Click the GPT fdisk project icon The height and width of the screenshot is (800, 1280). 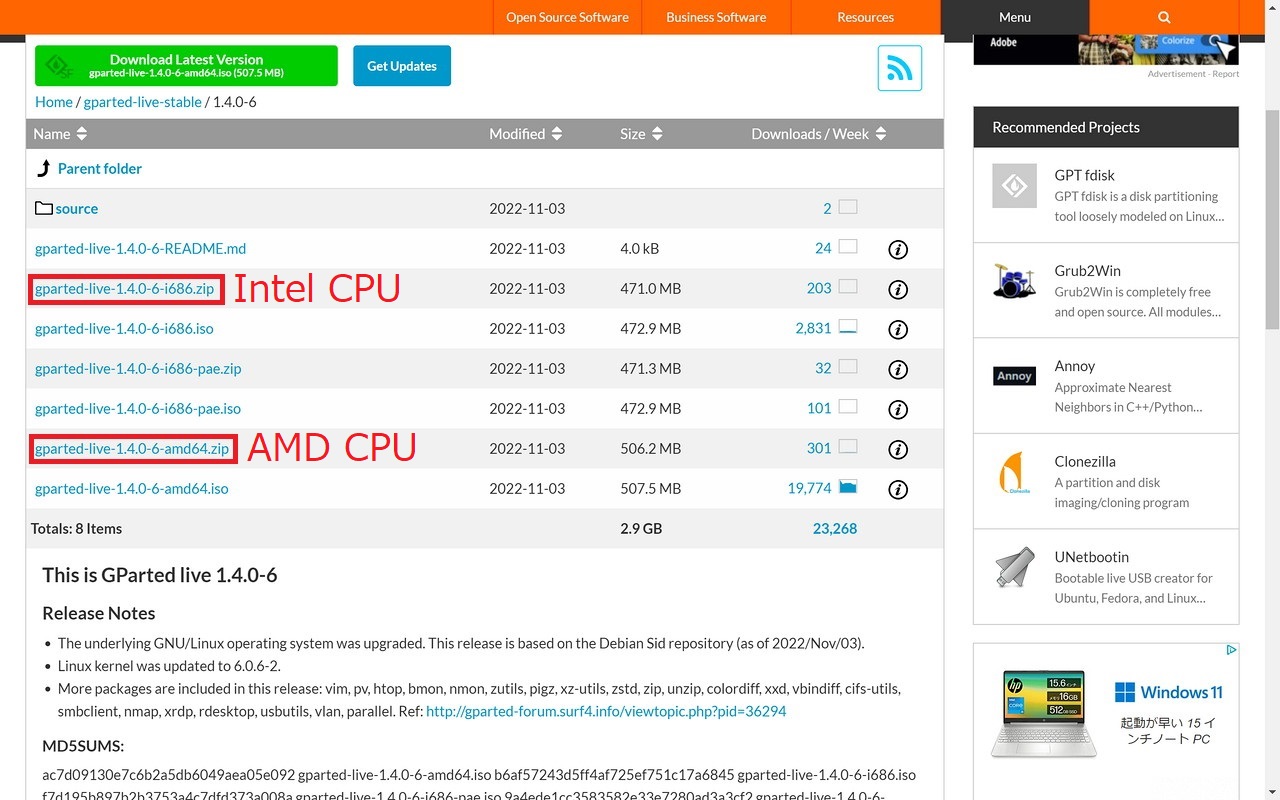point(1014,186)
